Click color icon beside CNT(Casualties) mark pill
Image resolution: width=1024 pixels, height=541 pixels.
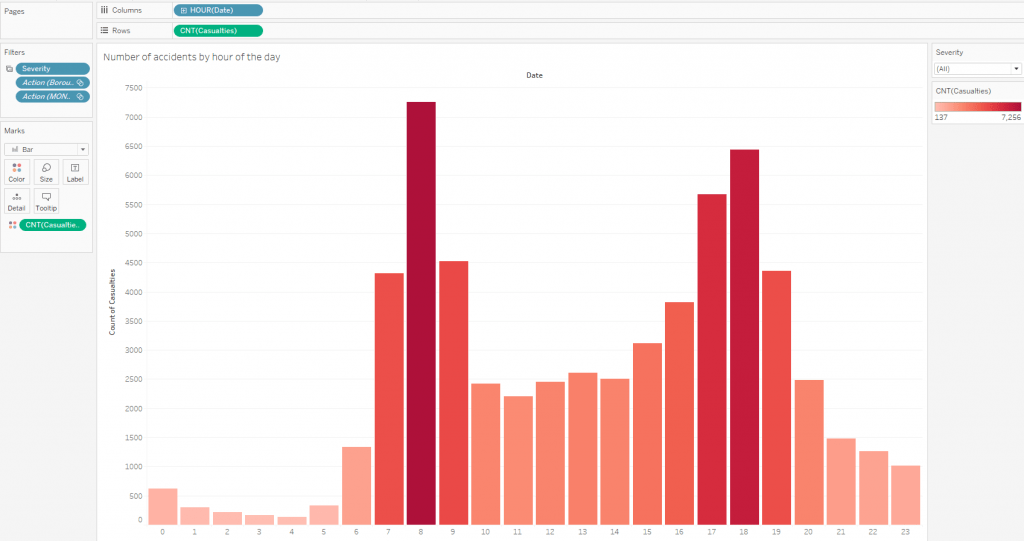pos(12,225)
